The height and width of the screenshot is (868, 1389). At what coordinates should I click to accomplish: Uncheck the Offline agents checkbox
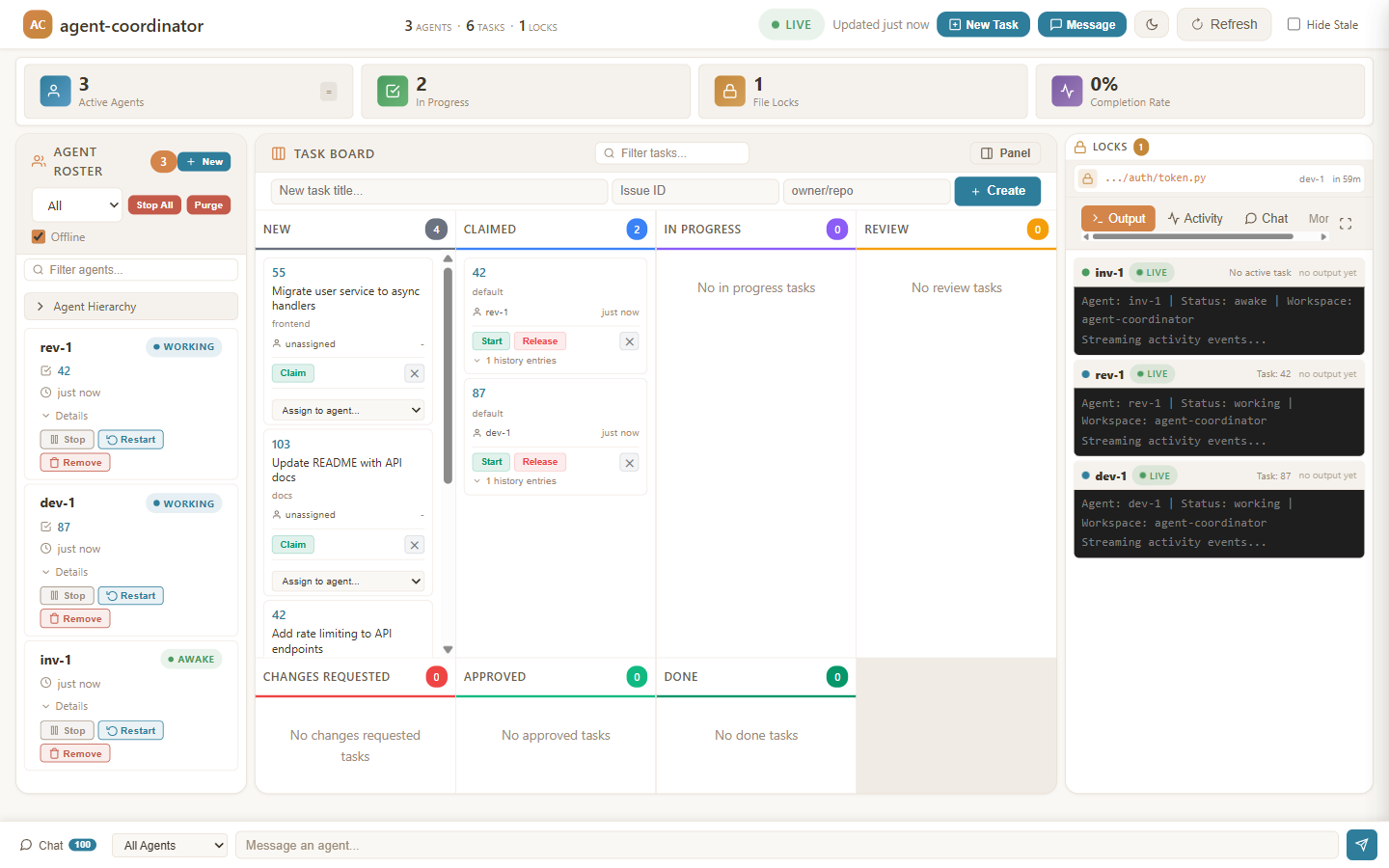pyautogui.click(x=39, y=236)
